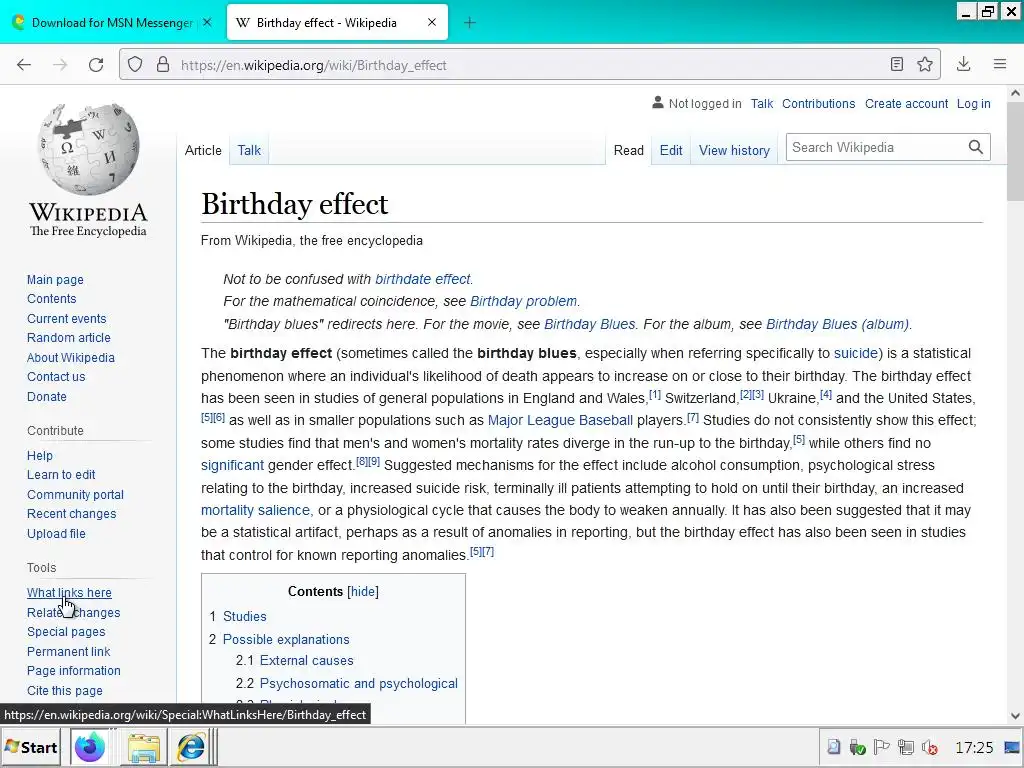The width and height of the screenshot is (1024, 768).
Task: Close the Birthday effect tab
Action: click(432, 23)
